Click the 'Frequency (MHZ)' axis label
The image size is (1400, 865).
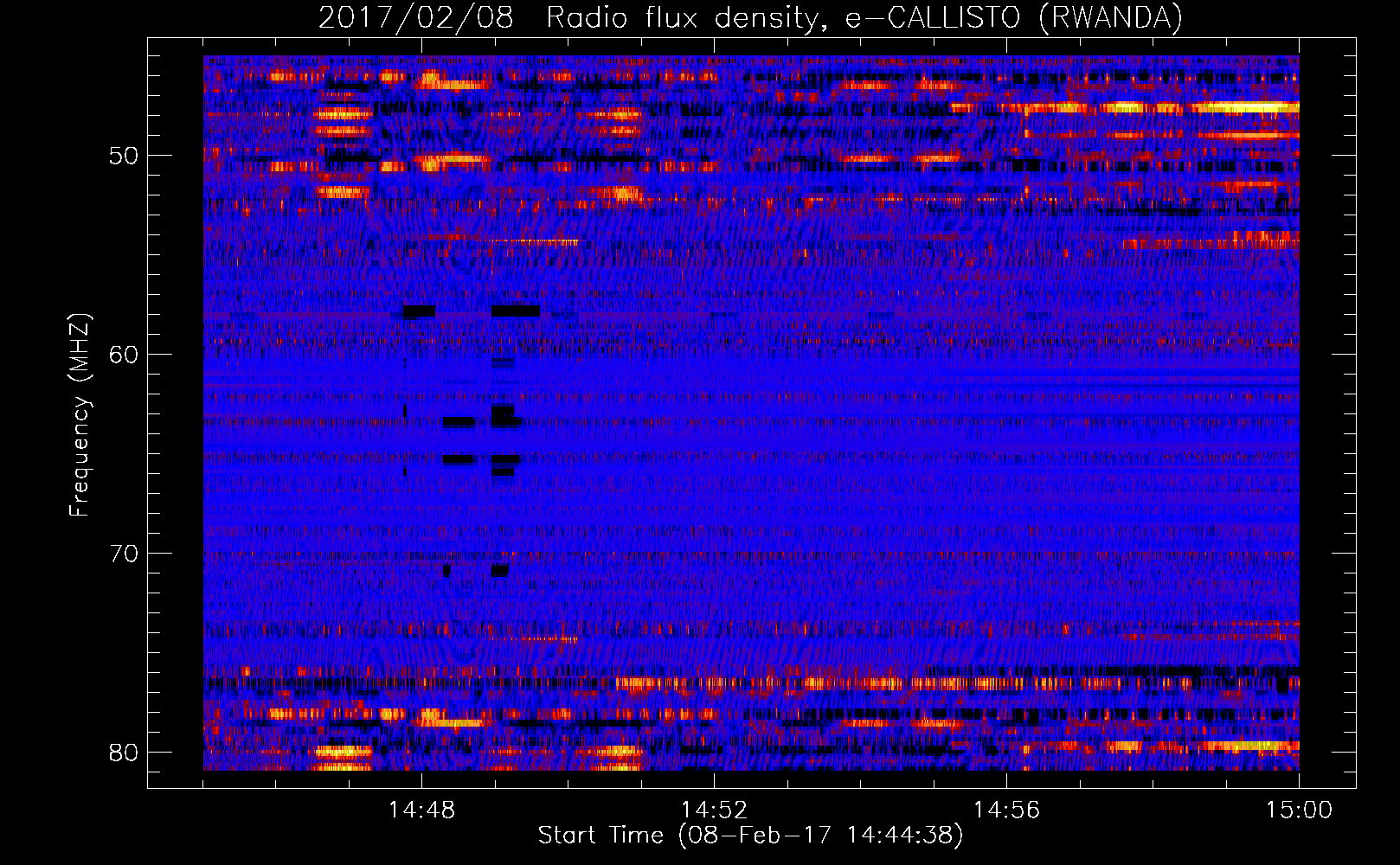(80, 415)
